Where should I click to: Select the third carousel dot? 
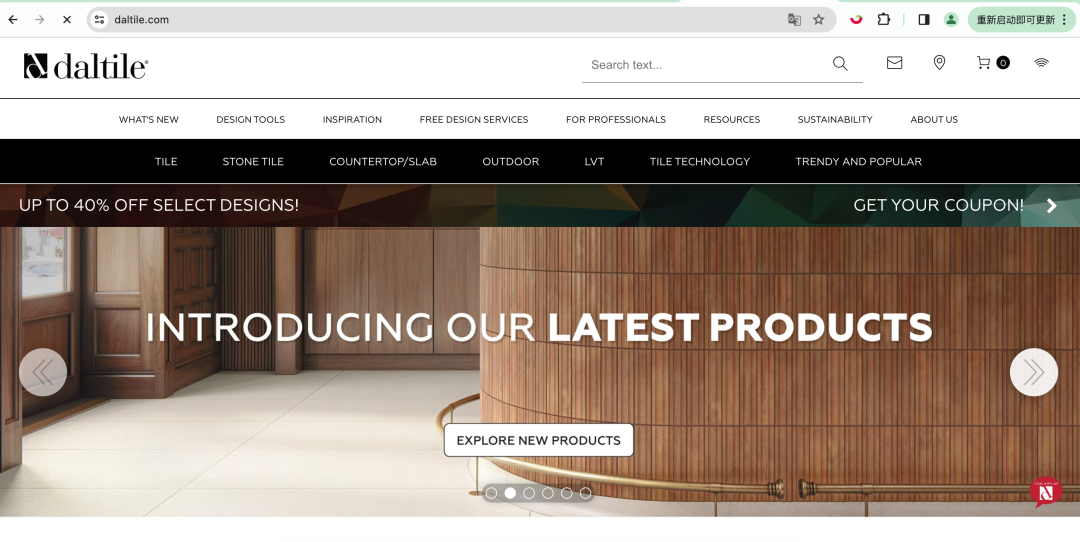(529, 493)
